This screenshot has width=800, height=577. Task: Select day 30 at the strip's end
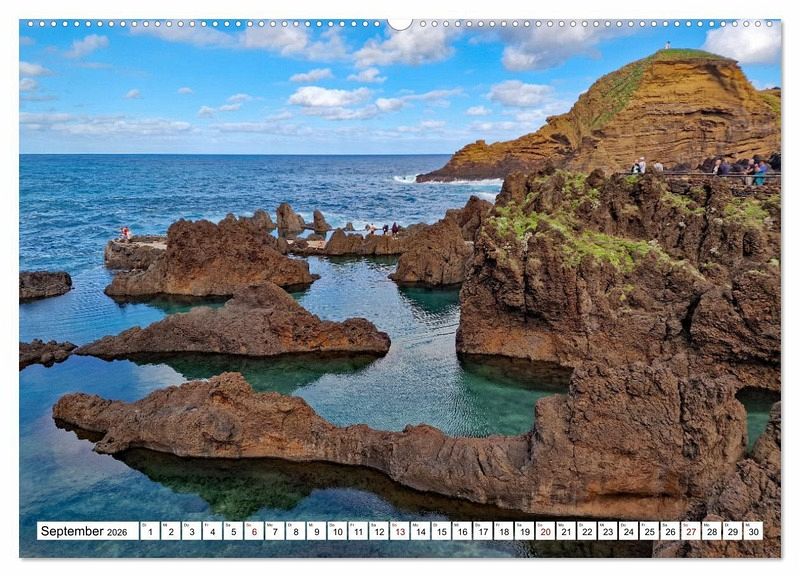click(x=752, y=531)
